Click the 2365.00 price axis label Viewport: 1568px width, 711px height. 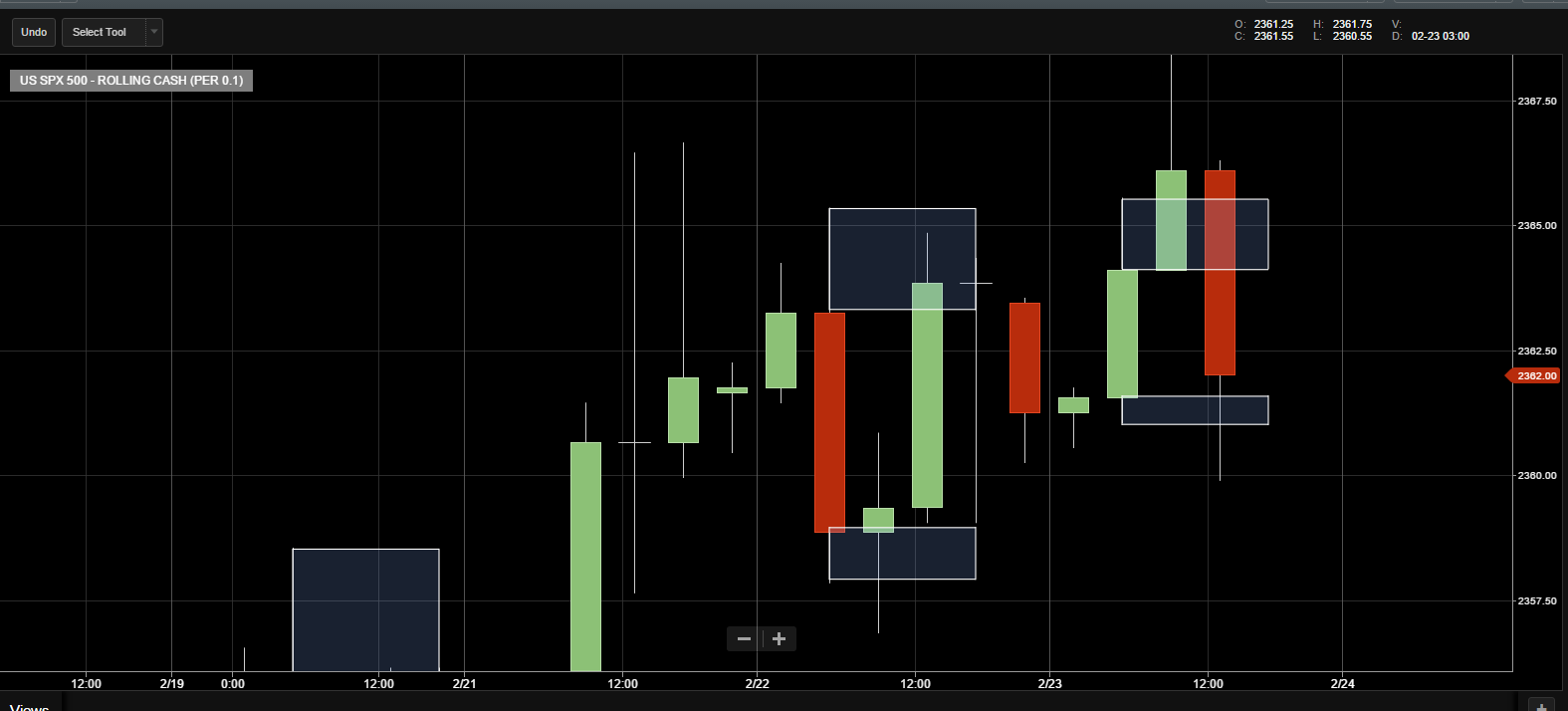(x=1536, y=226)
